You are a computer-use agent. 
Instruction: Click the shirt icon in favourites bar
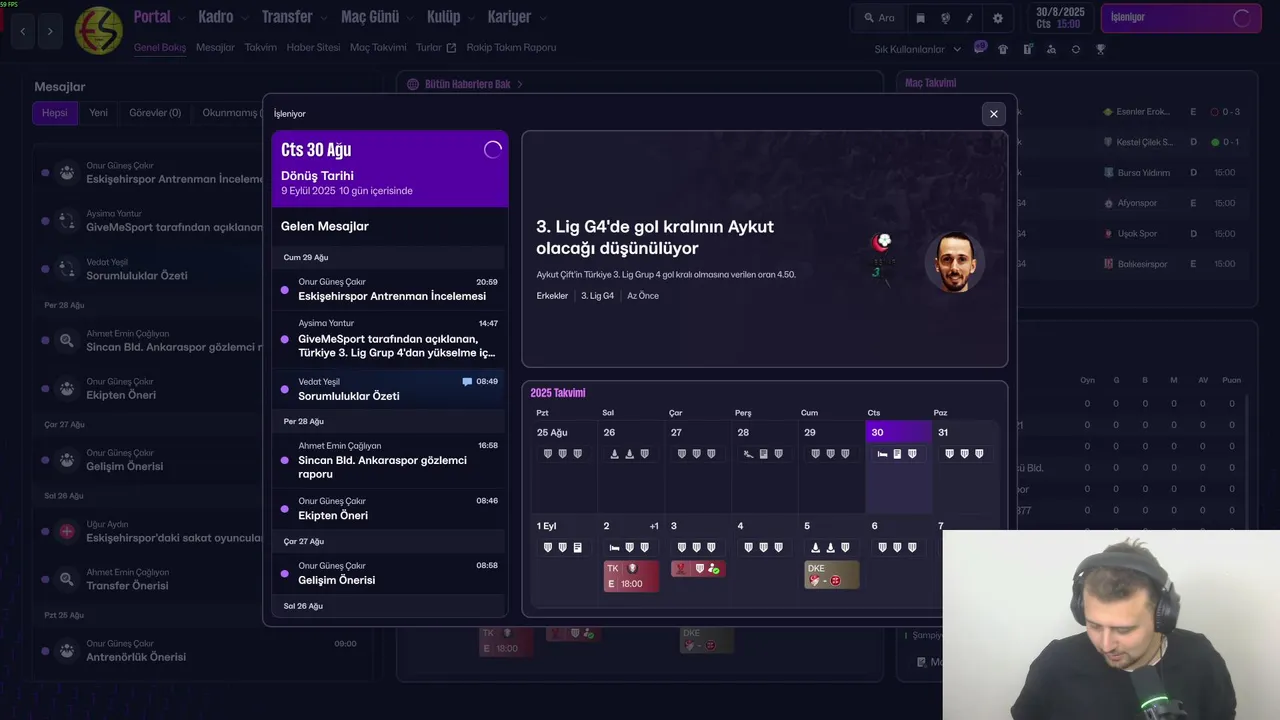(x=1003, y=49)
